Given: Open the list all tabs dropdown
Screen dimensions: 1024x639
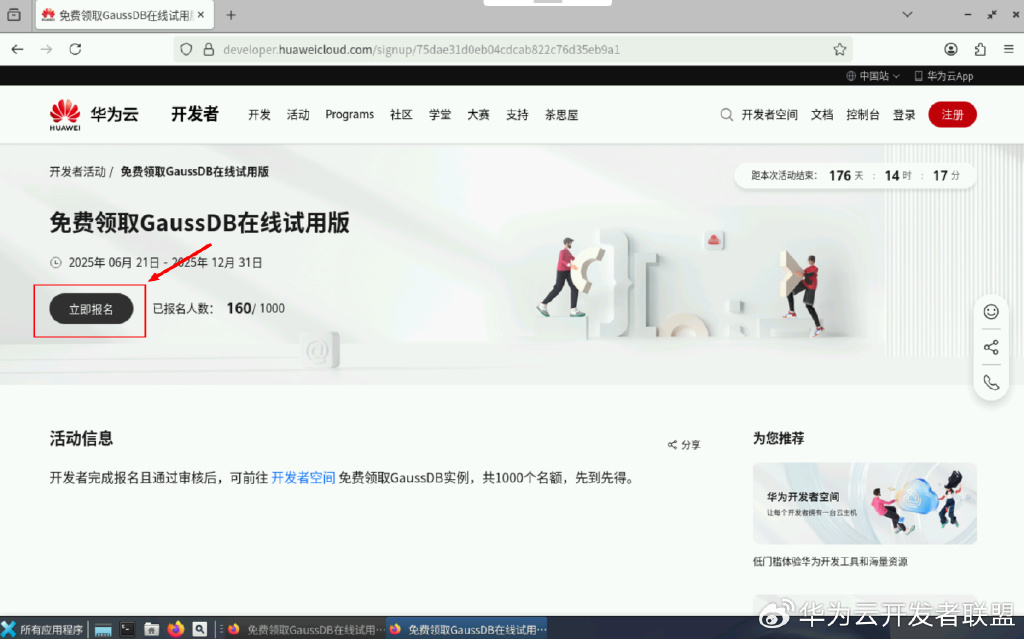Looking at the screenshot, I should pos(907,14).
